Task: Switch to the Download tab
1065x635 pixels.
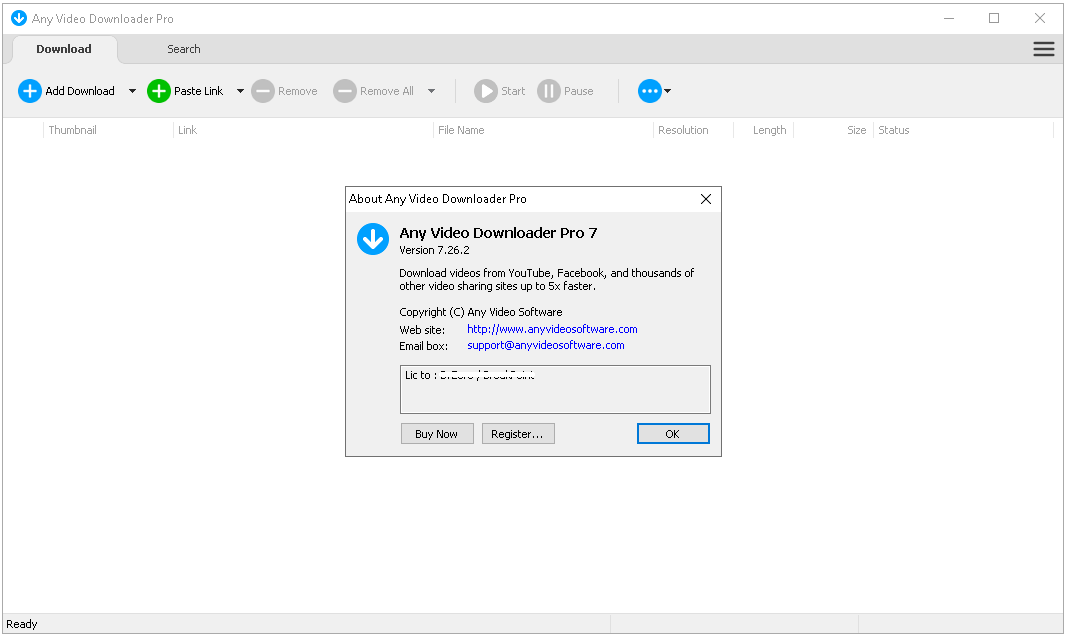Action: pyautogui.click(x=64, y=49)
